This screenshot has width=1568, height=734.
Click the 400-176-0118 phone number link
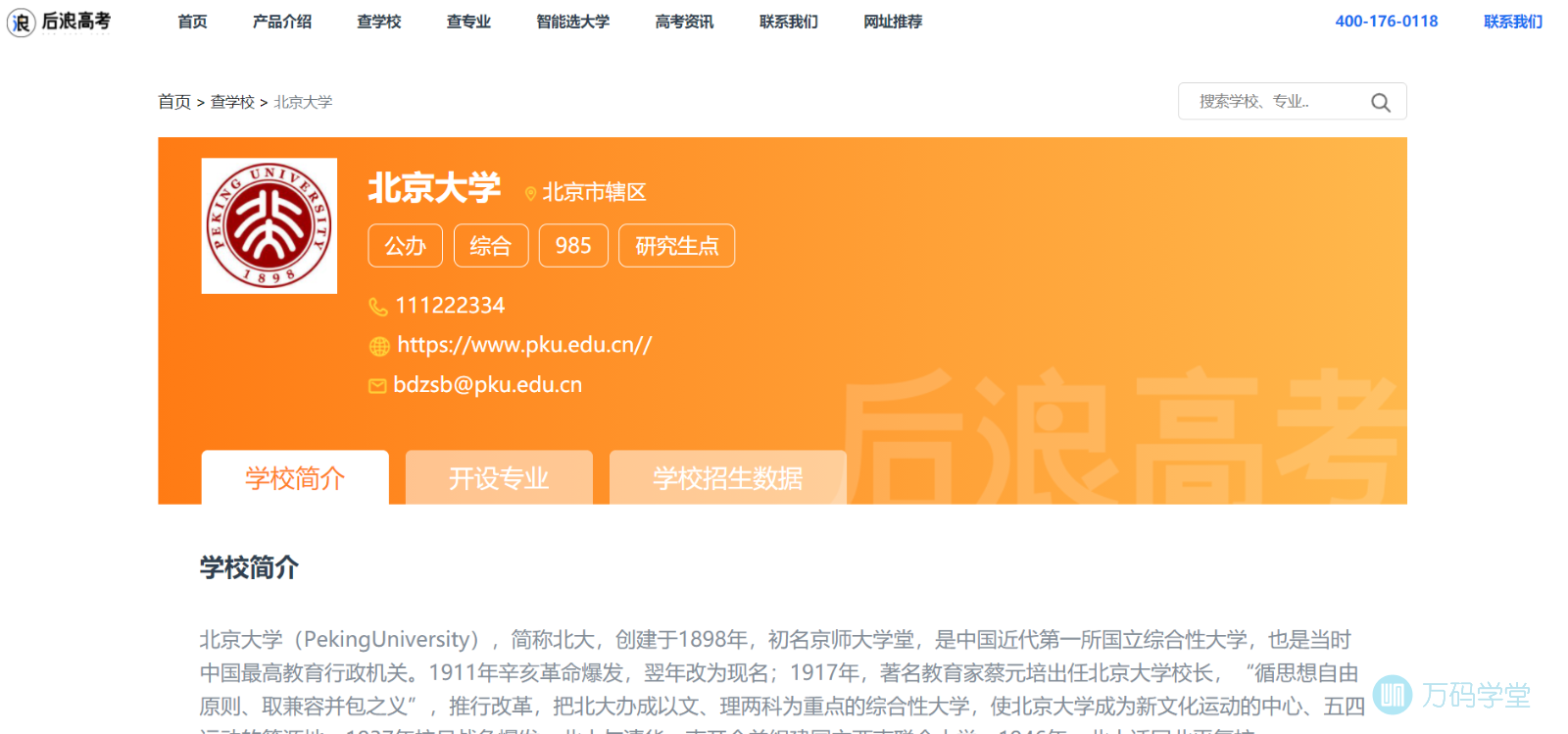tap(1387, 22)
